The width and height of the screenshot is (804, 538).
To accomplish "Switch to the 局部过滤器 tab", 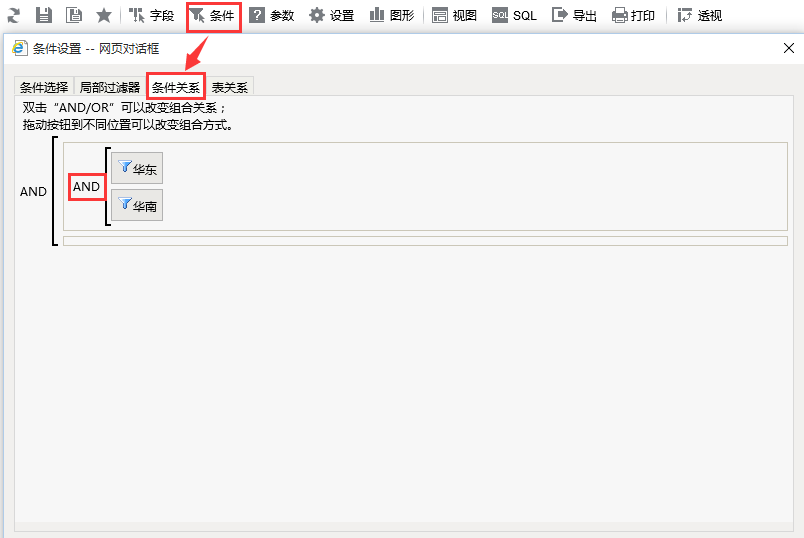I will [x=110, y=87].
